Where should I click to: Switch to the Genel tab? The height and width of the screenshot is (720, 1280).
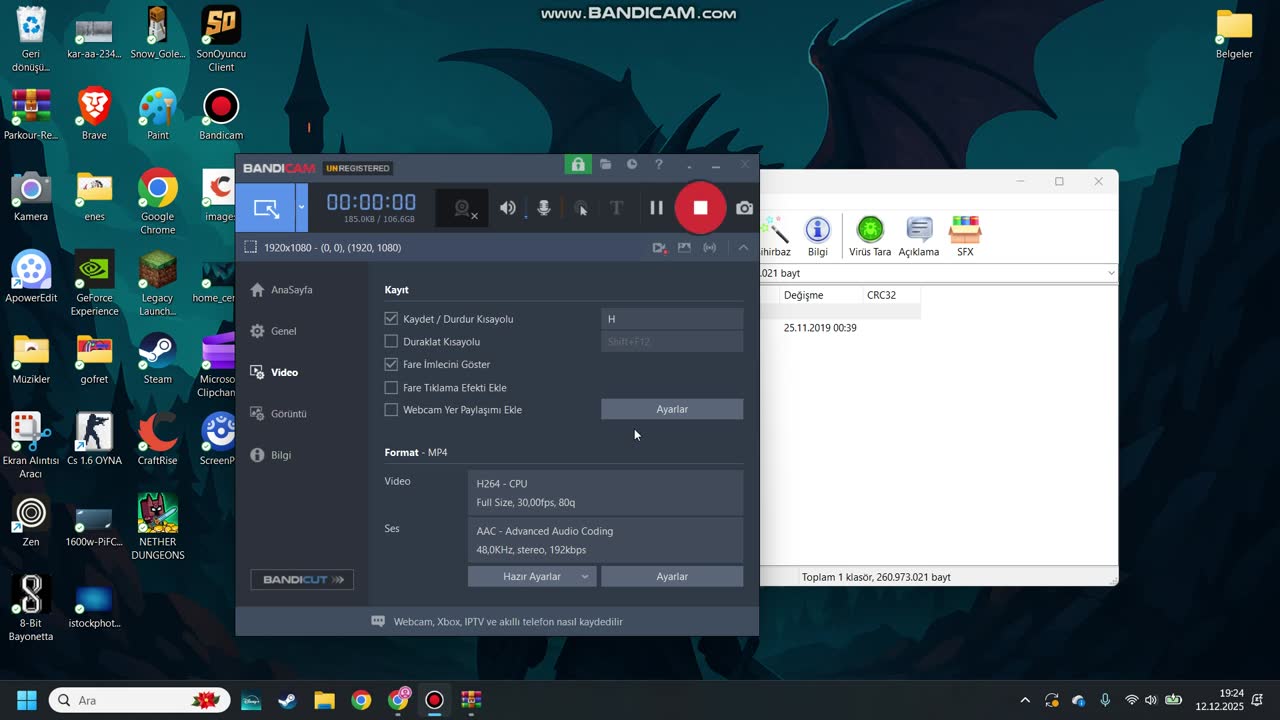click(283, 331)
